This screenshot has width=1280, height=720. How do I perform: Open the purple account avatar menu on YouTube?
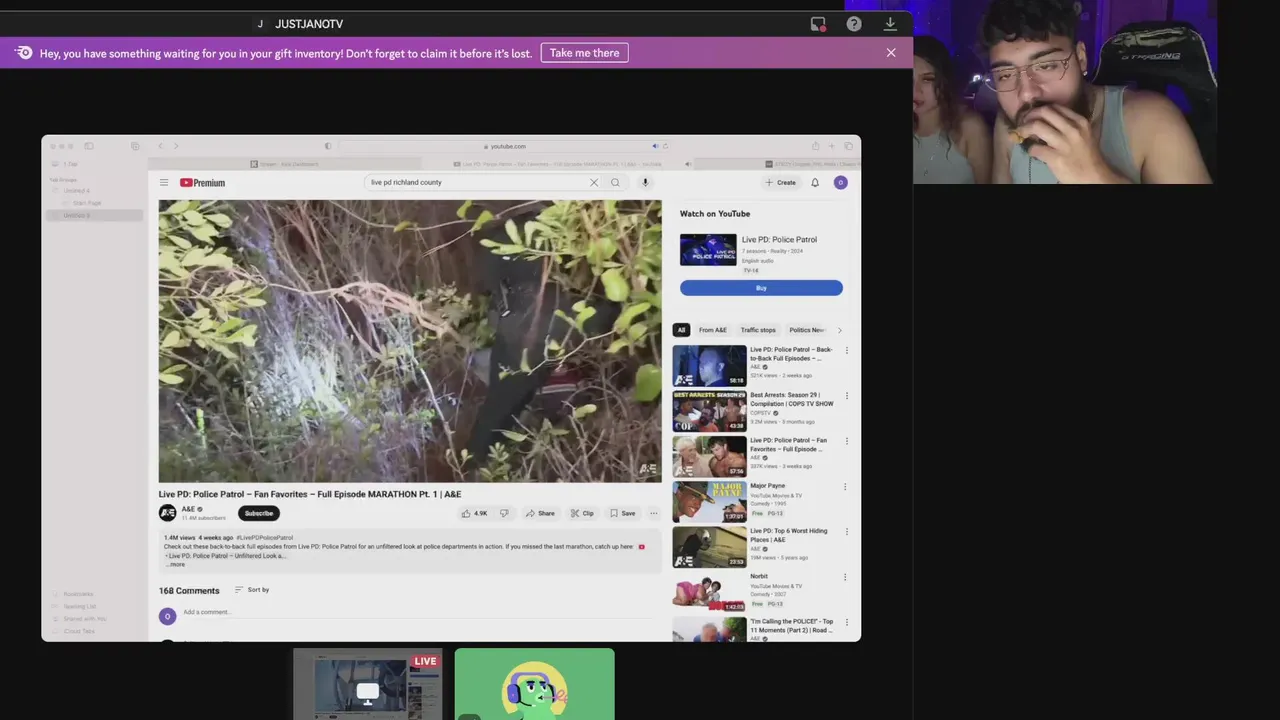[x=840, y=183]
